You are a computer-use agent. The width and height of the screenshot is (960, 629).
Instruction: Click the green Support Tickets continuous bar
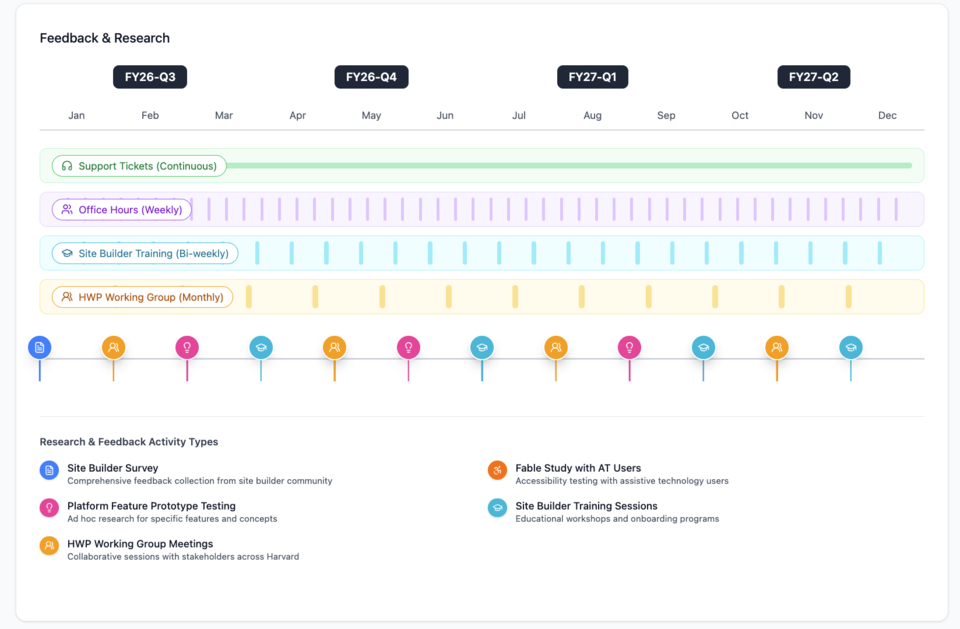click(x=569, y=166)
